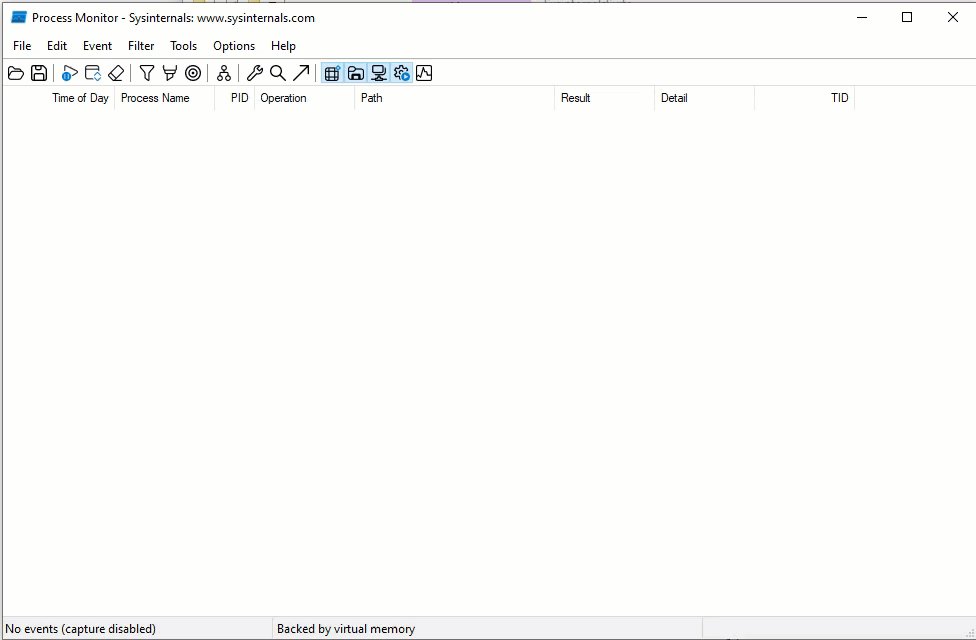Open the Edit menu
Screen dimensions: 976x640
pos(57,46)
